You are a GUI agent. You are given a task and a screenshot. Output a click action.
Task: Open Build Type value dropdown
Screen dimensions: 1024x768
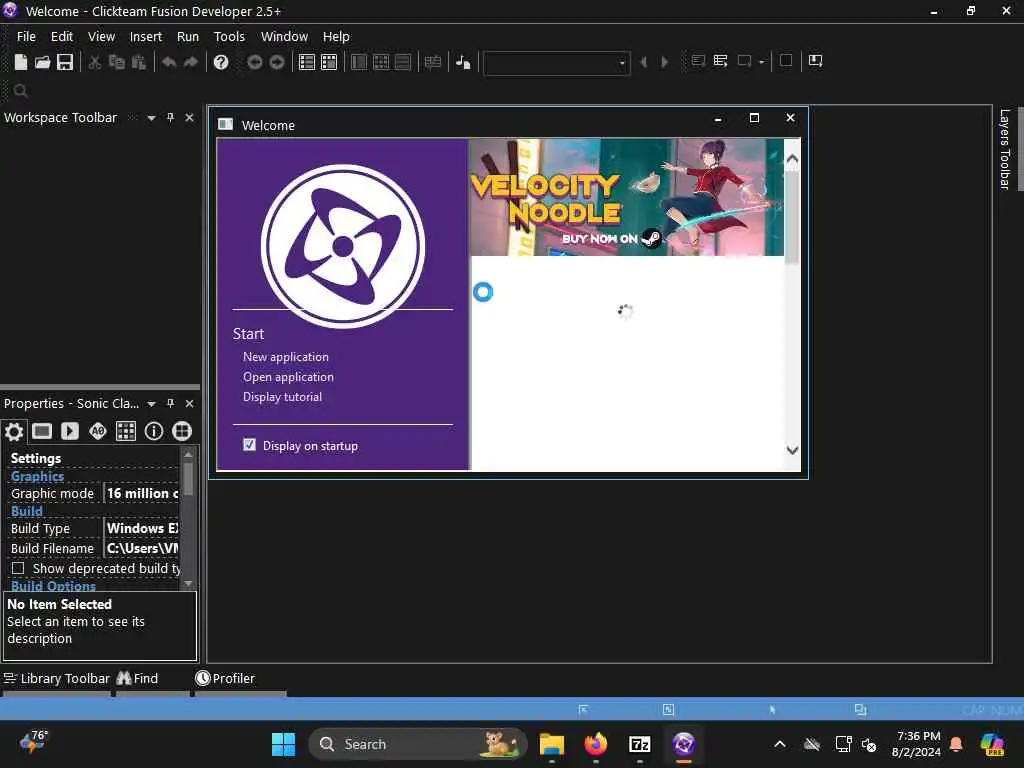pos(142,528)
